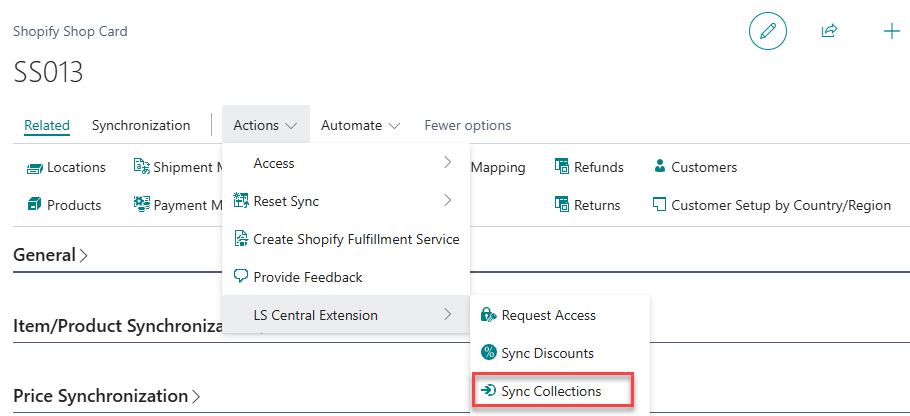Click the Shopify Shop Card caption
The height and width of the screenshot is (416, 910).
point(70,31)
